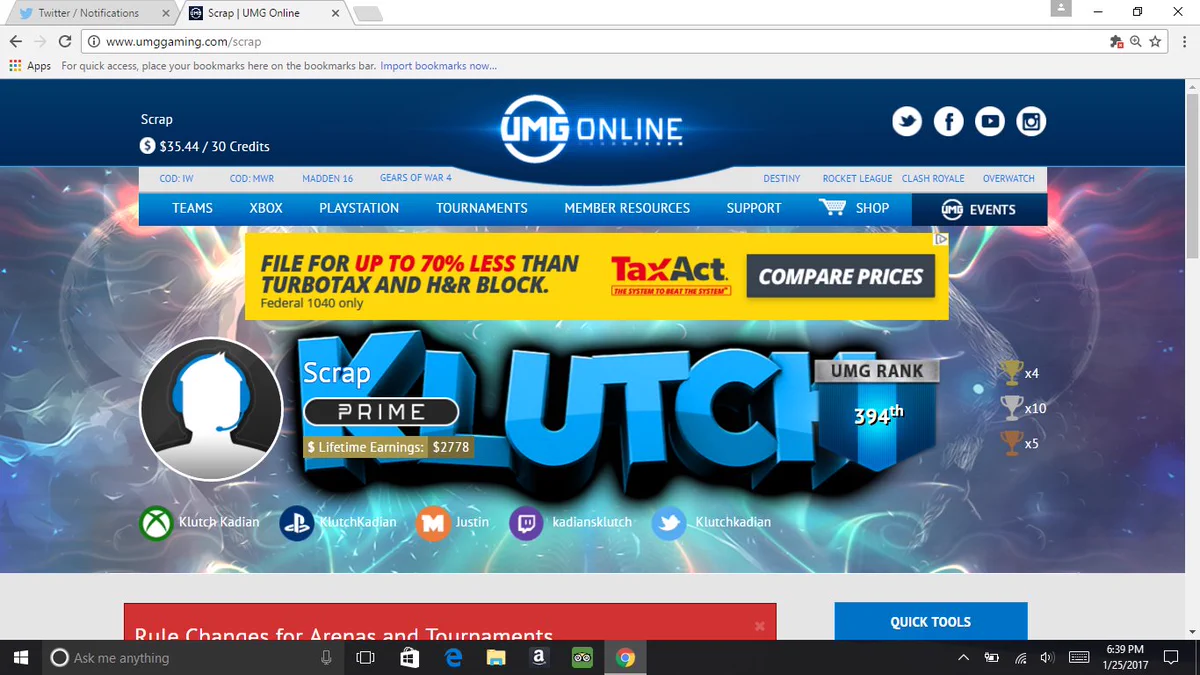Screen dimensions: 1200x675
Task: Click Import bookmarks now link
Action: [439, 66]
